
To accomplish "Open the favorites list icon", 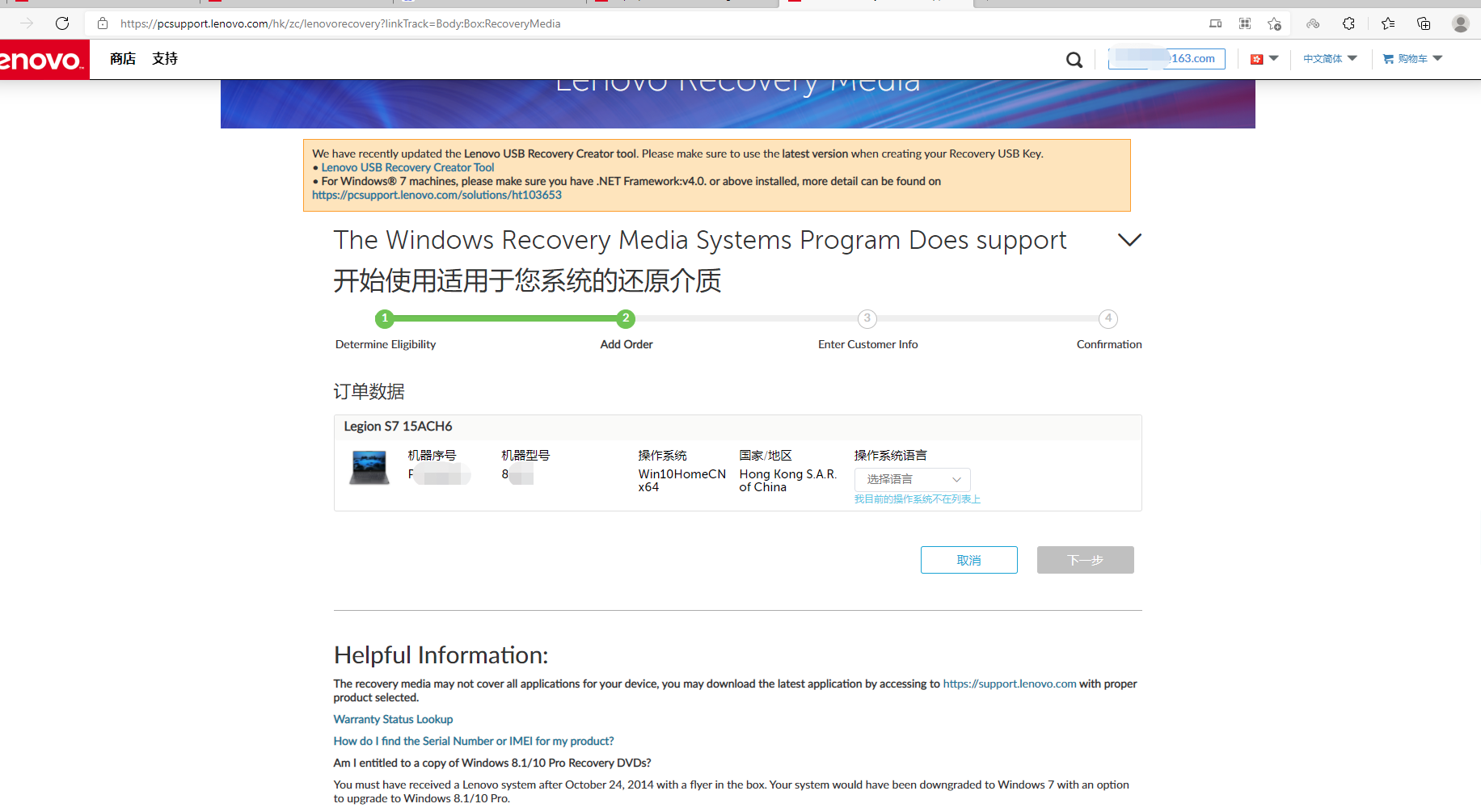I will coord(1388,23).
